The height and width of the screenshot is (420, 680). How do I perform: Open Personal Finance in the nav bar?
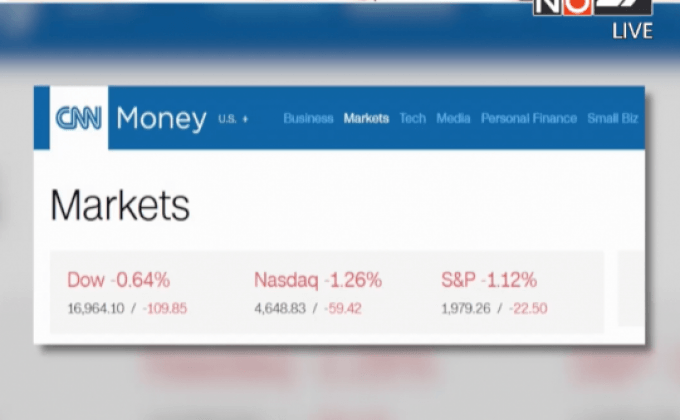pyautogui.click(x=528, y=118)
